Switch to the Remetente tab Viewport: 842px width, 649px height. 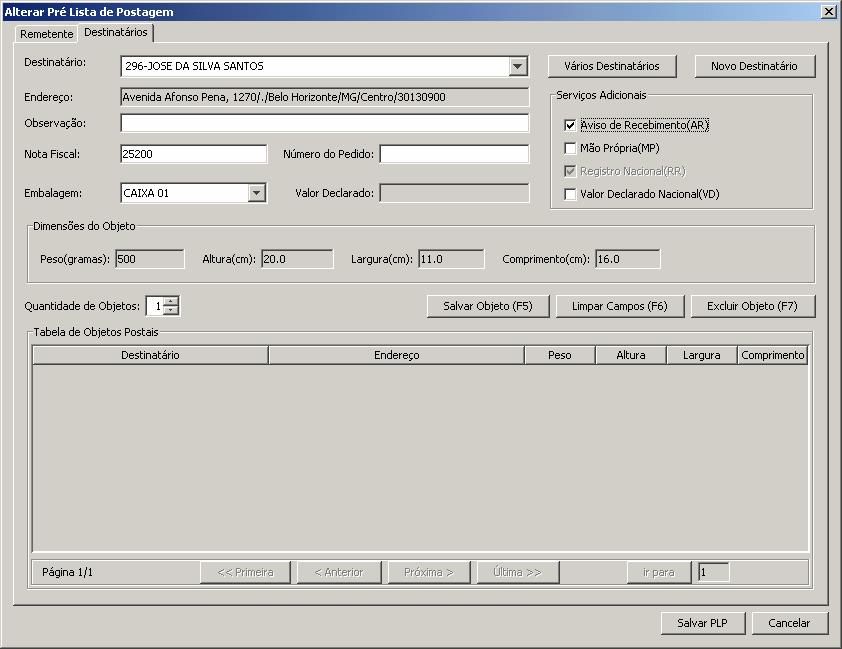coord(45,33)
